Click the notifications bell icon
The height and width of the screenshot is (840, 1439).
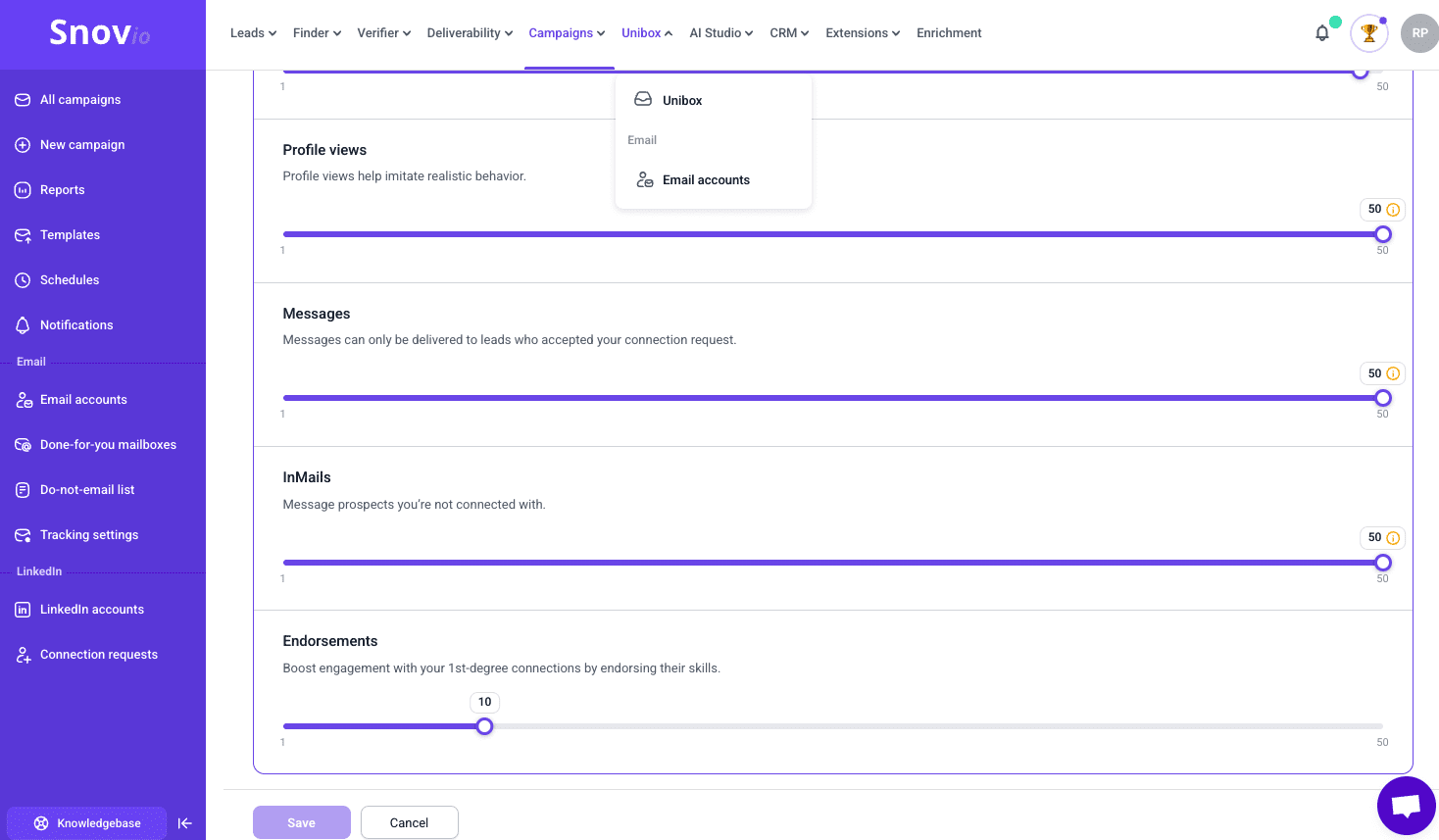tap(1322, 33)
